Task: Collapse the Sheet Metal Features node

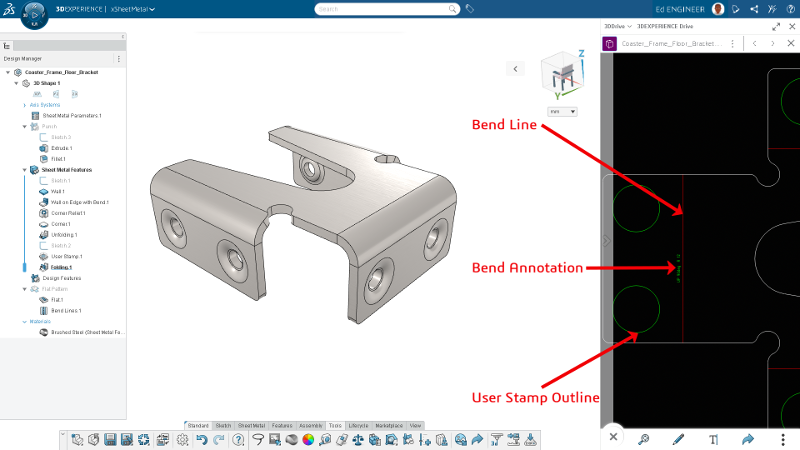Action: pos(23,171)
